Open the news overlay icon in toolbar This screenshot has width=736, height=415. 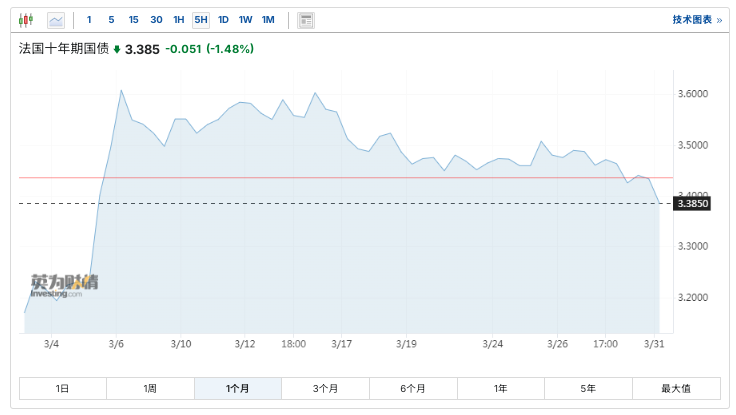tap(306, 20)
